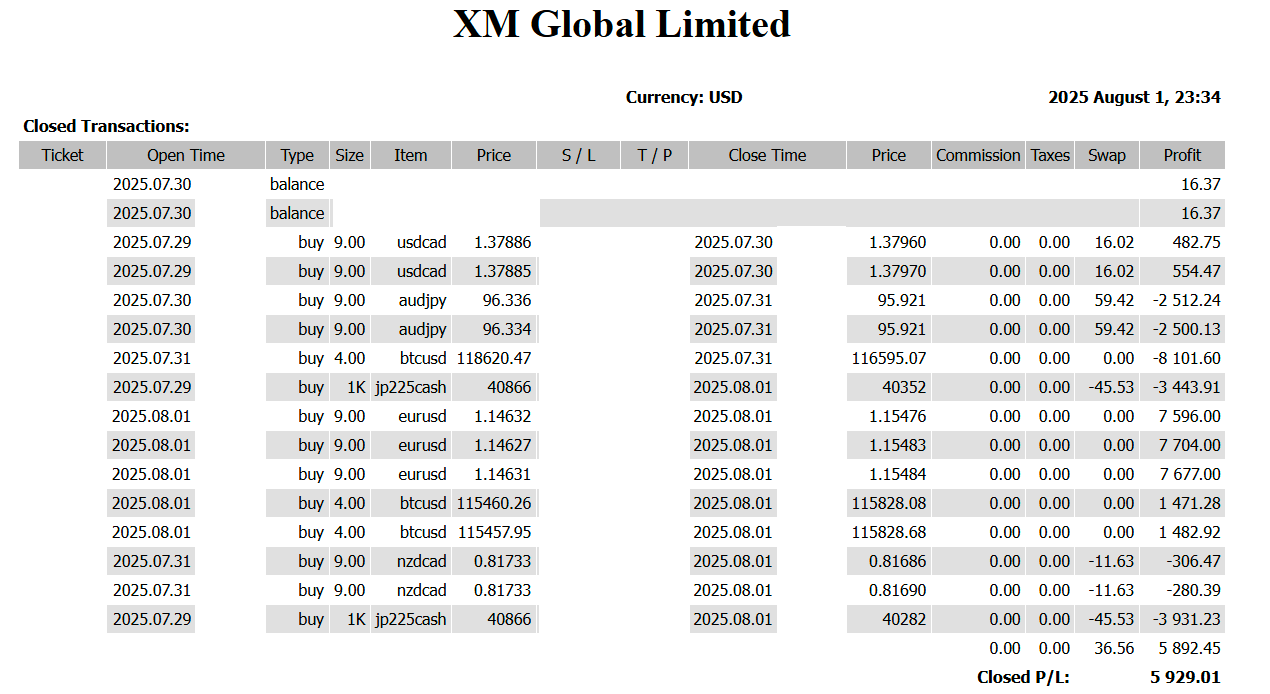
Task: Select the loss value -306.47
Action: [1194, 561]
